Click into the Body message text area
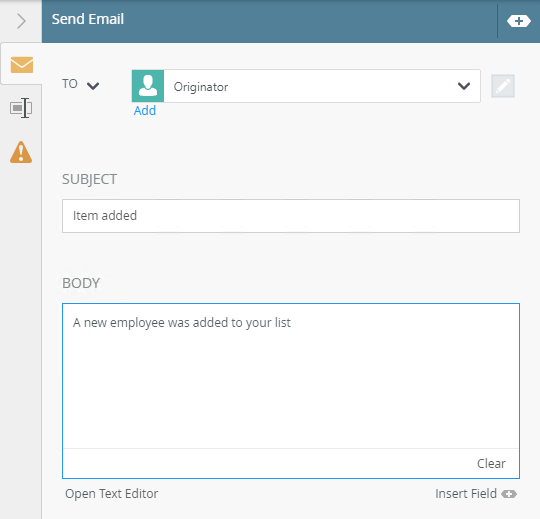The height and width of the screenshot is (519, 540). [291, 375]
